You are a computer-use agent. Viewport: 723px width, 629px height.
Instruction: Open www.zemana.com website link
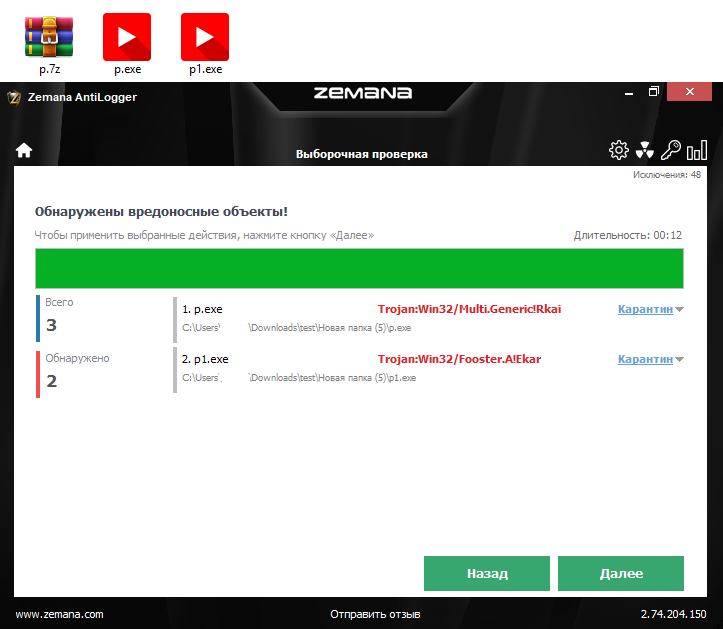[59, 614]
